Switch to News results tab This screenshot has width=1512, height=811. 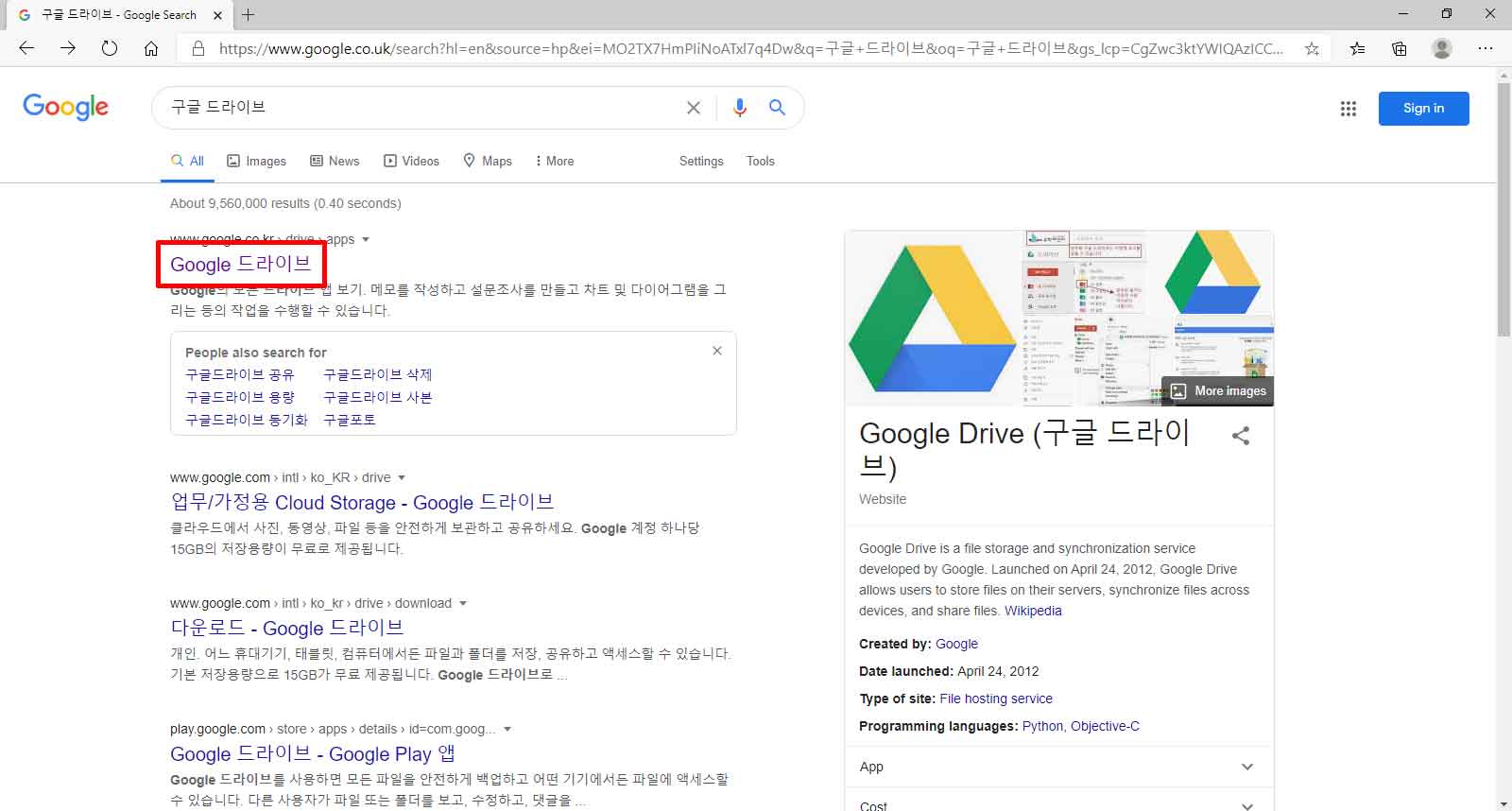pos(335,161)
